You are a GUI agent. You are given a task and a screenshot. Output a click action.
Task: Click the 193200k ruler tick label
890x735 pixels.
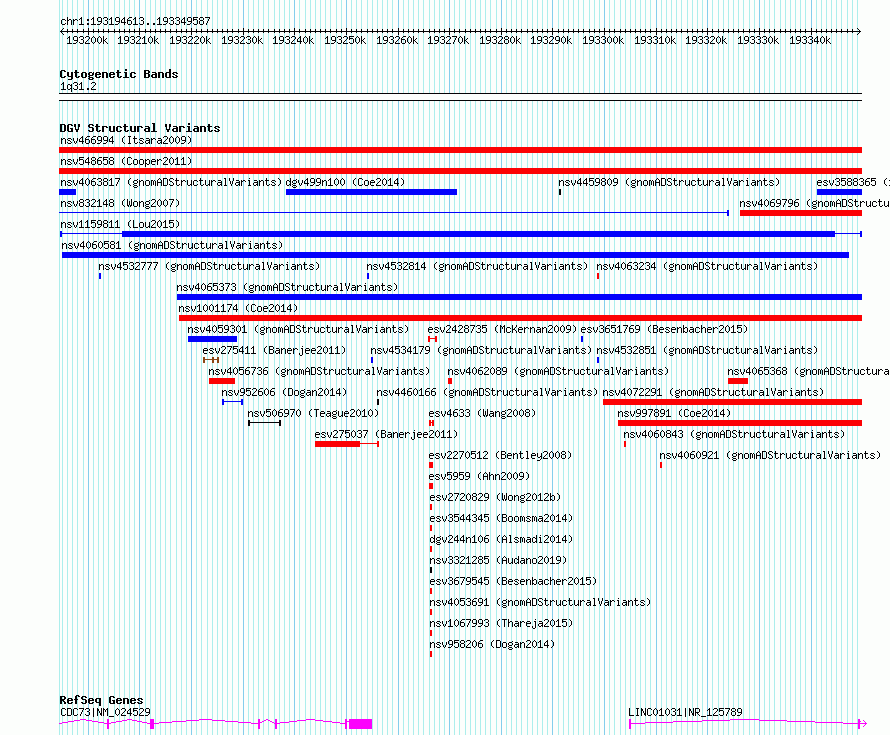click(87, 40)
